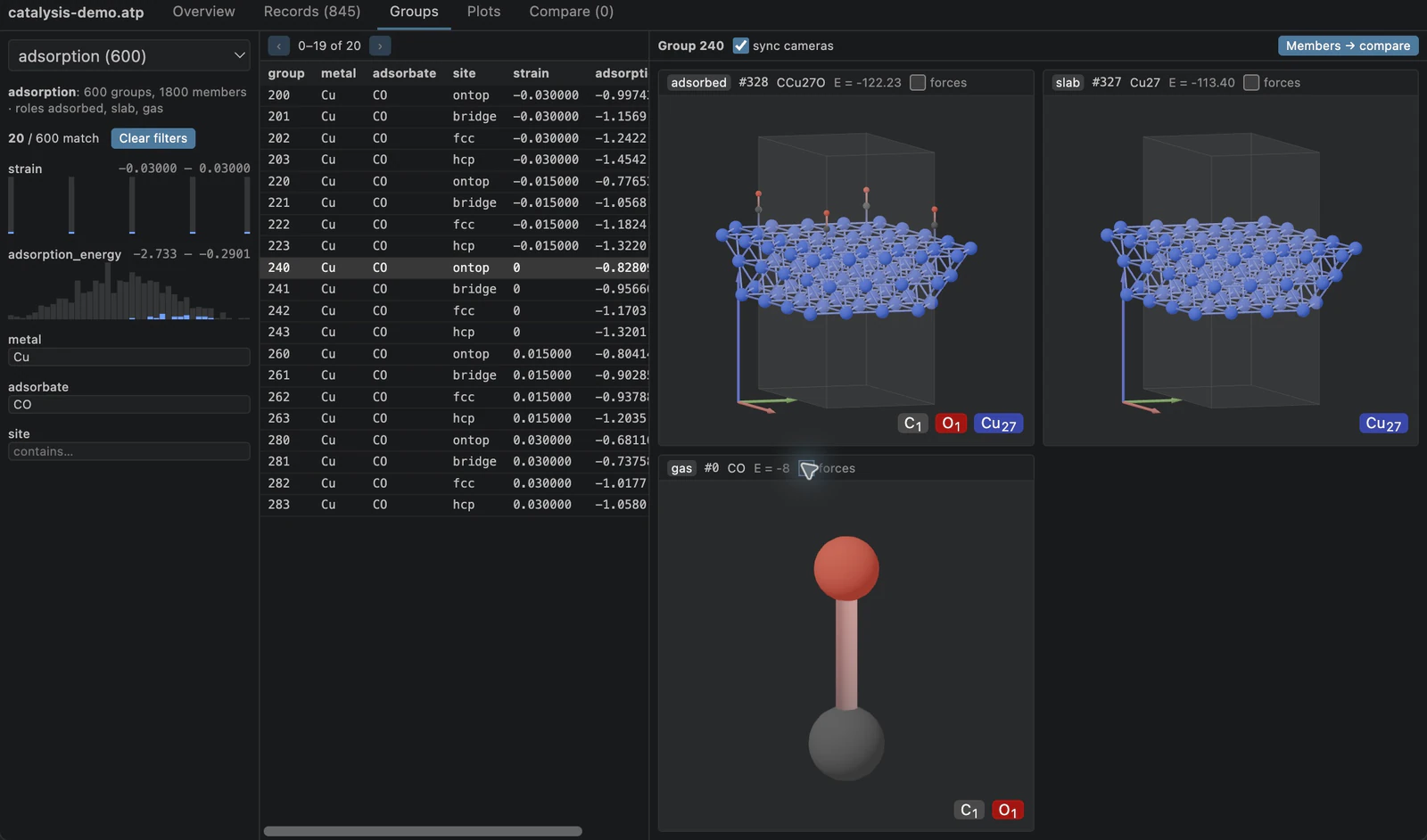Image resolution: width=1427 pixels, height=840 pixels.
Task: Click Cu27 element badge in adsorbed panel
Action: (998, 424)
